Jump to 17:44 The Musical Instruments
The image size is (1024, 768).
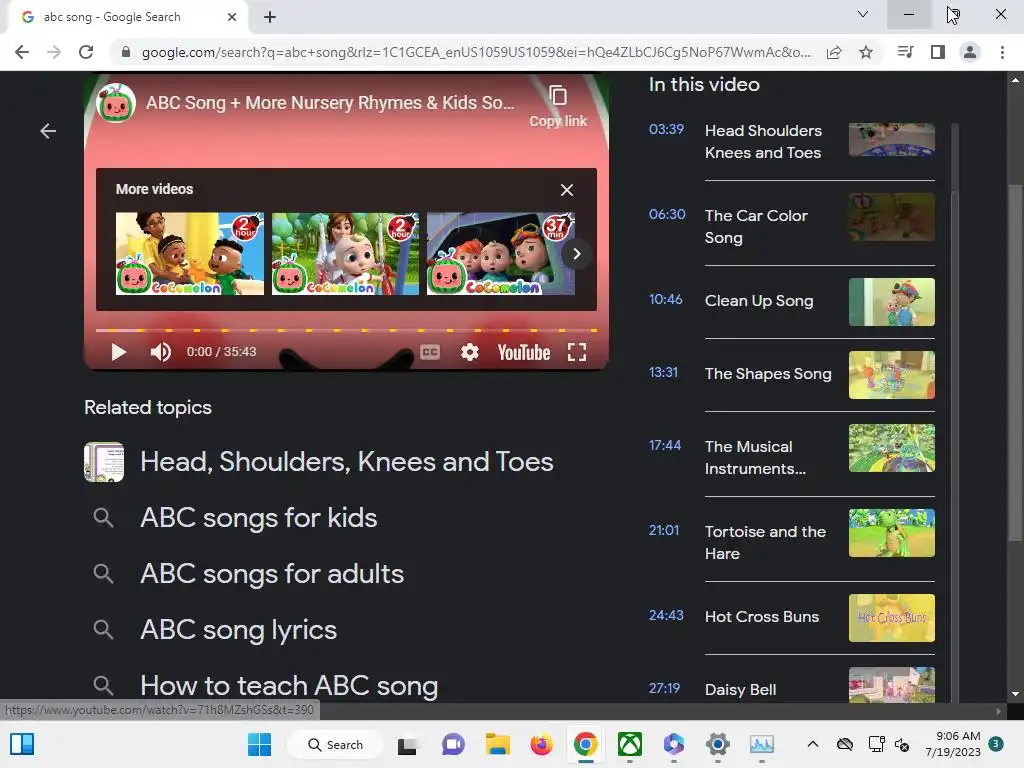(x=792, y=457)
